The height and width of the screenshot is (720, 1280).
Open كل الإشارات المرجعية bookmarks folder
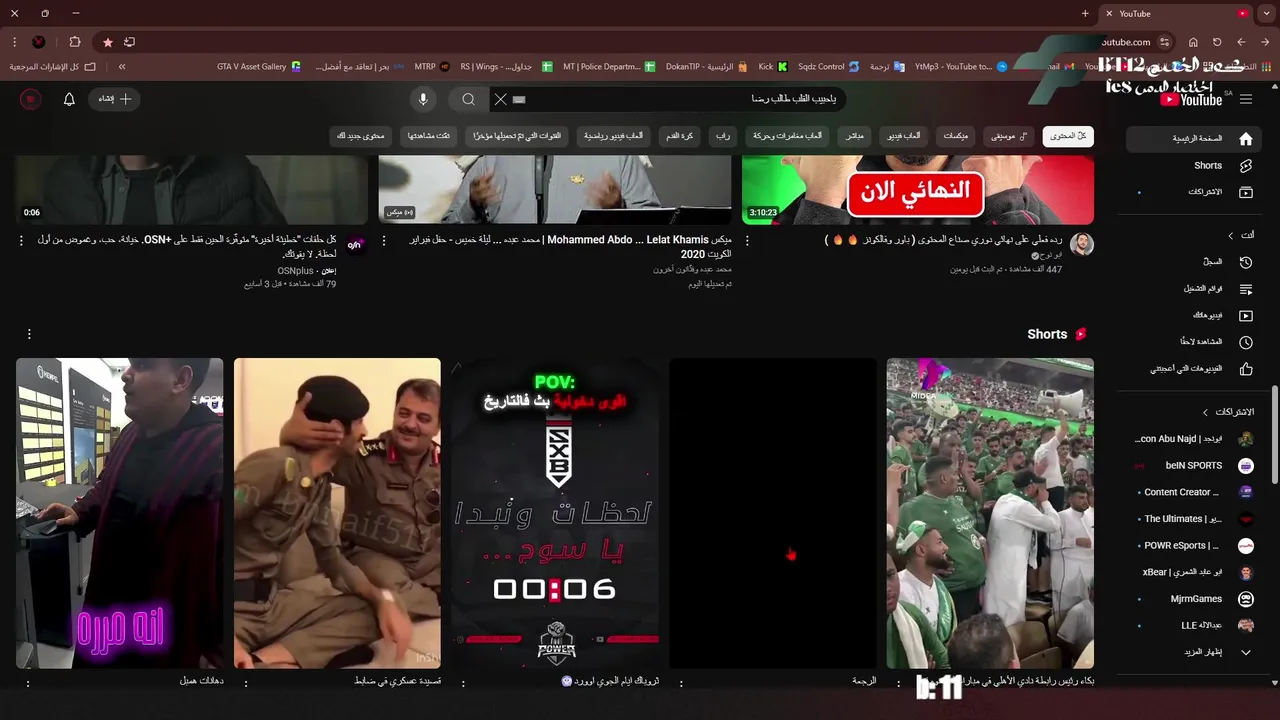[52, 67]
